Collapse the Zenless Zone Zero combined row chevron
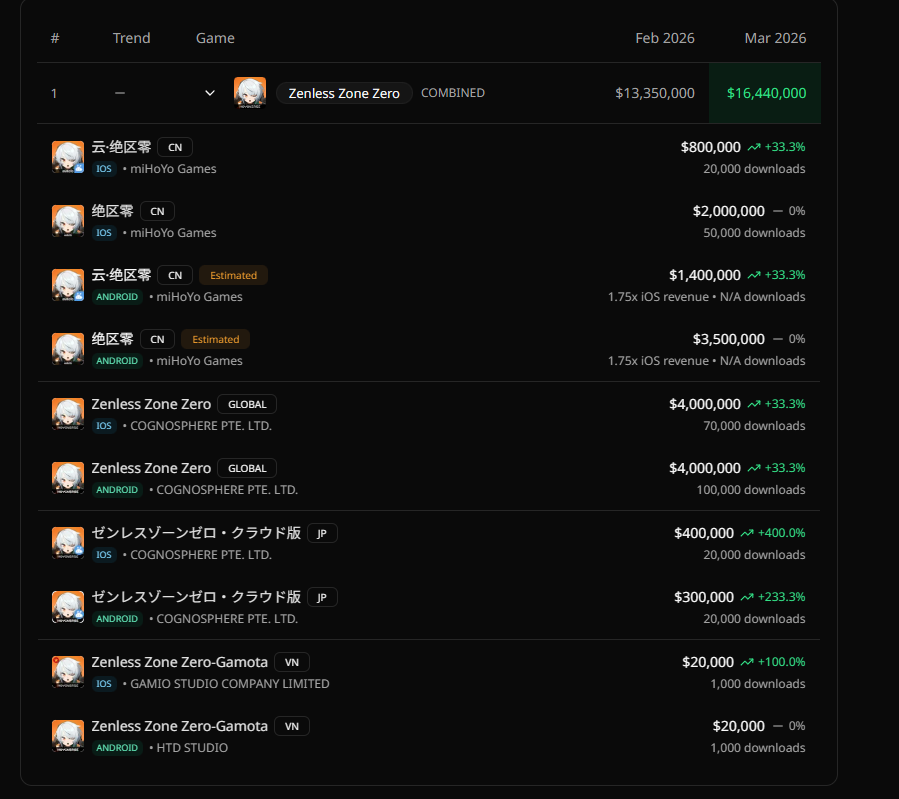This screenshot has height=799, width=899. point(210,93)
